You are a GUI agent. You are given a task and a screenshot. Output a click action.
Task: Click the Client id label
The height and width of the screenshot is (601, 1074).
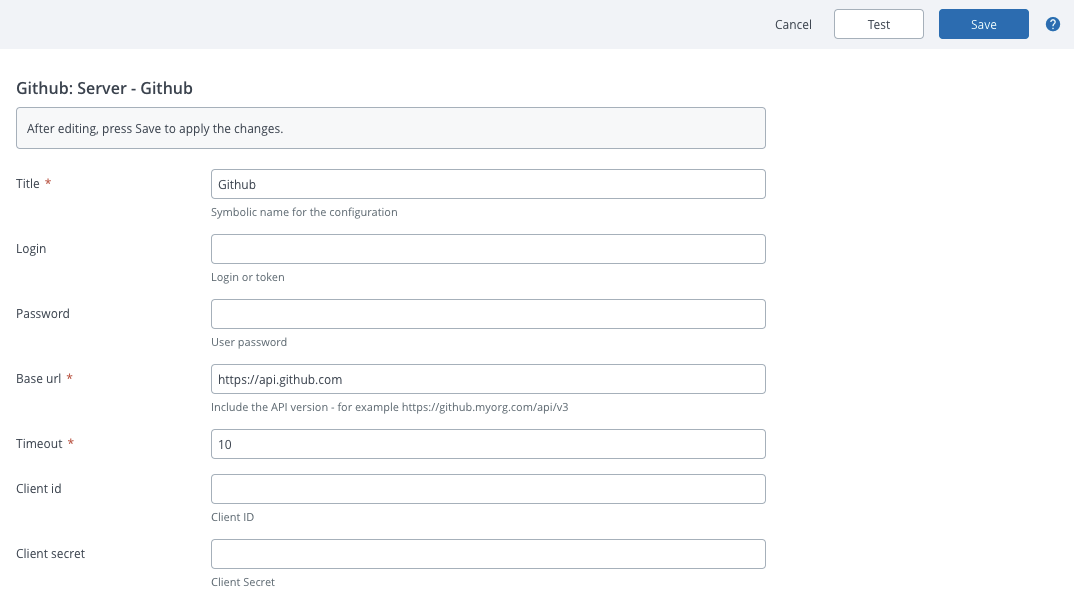tap(39, 489)
